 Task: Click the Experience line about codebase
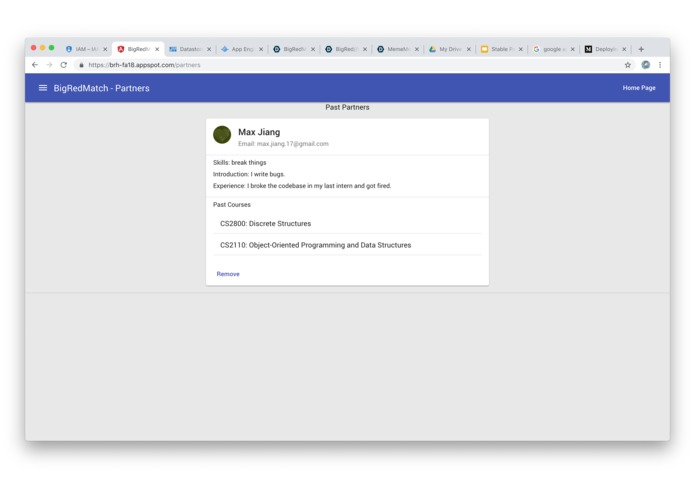point(302,186)
